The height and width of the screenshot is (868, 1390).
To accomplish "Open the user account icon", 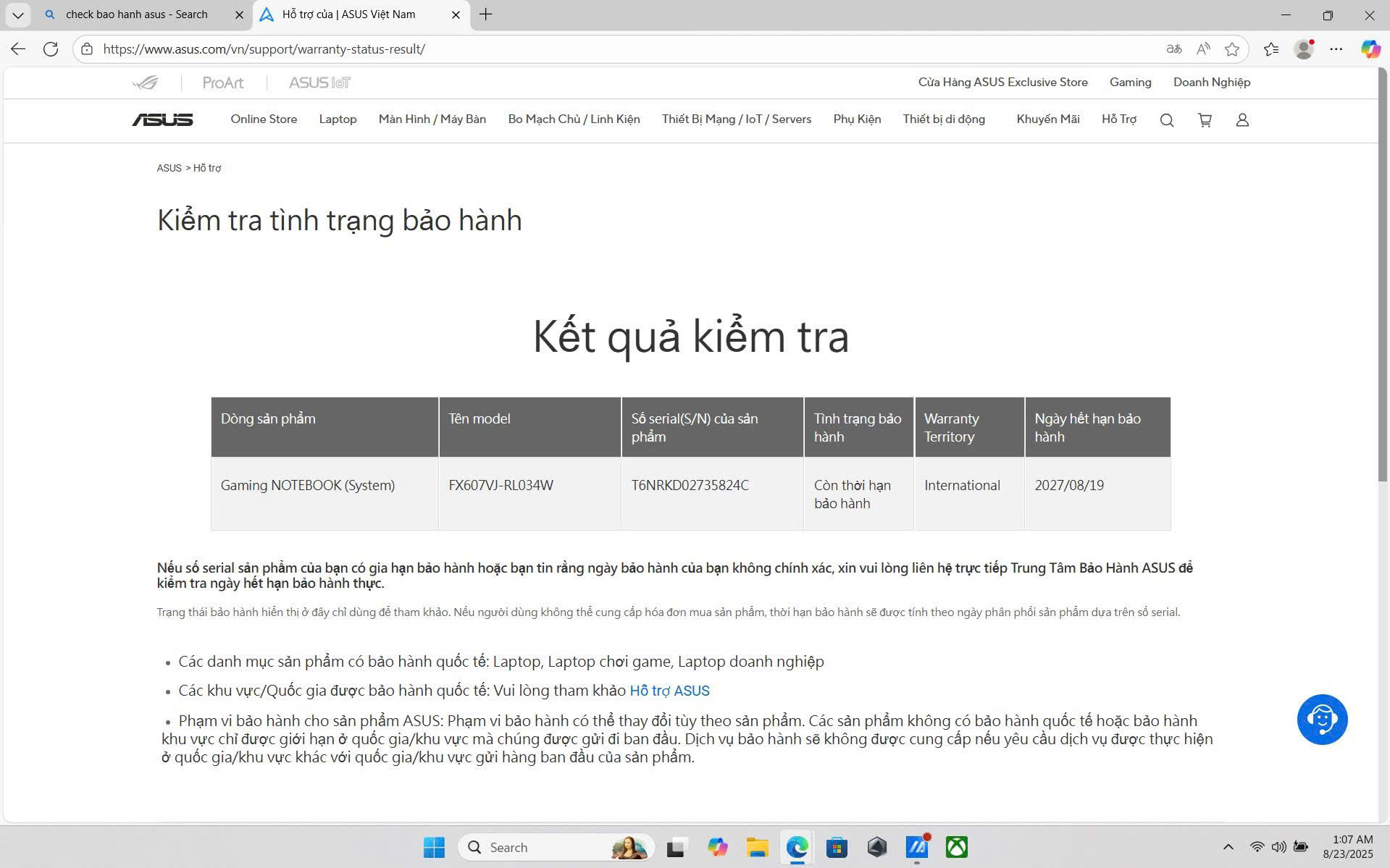I will tap(1242, 120).
